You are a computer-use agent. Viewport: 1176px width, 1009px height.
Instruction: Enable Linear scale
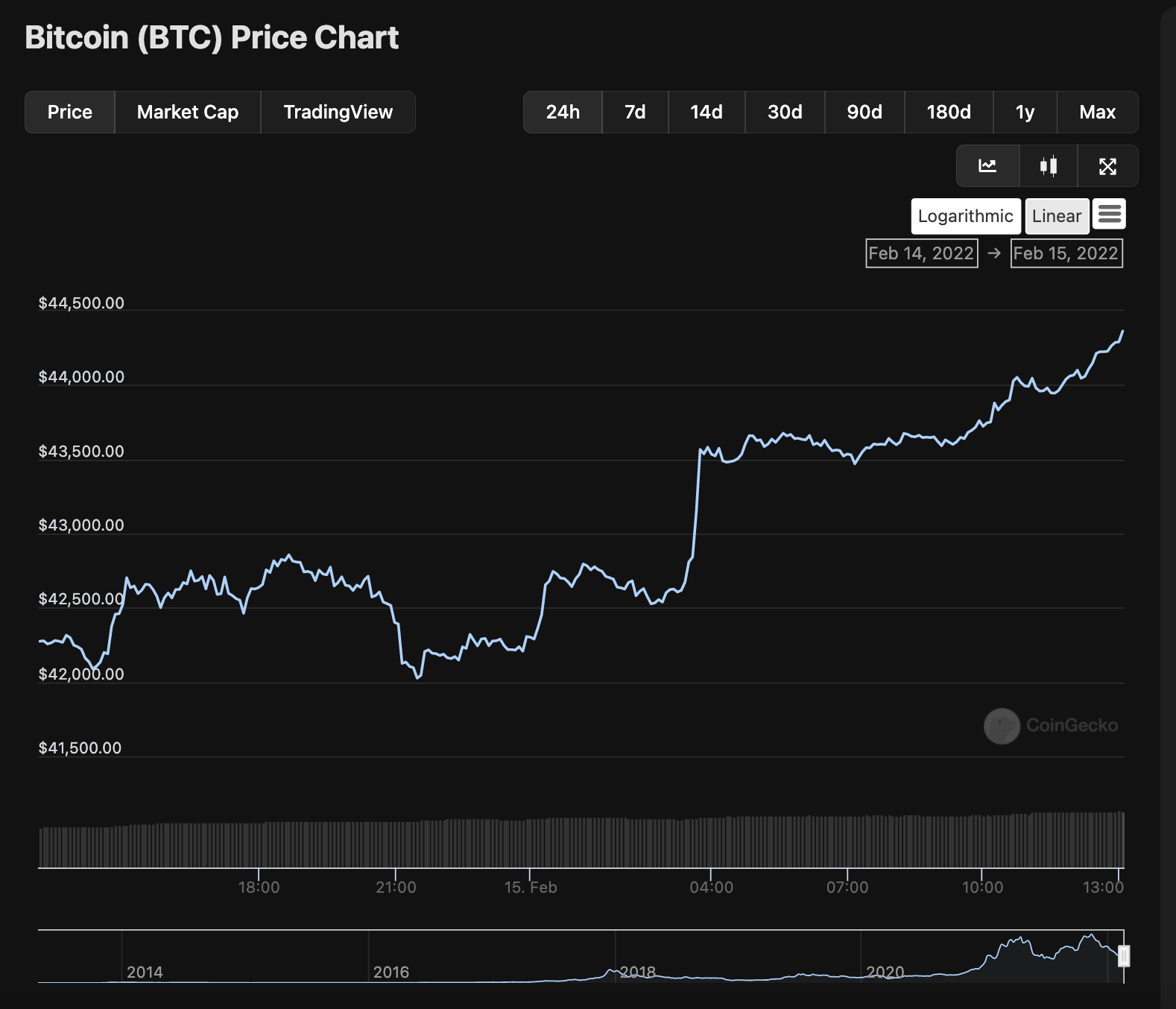click(x=1057, y=216)
